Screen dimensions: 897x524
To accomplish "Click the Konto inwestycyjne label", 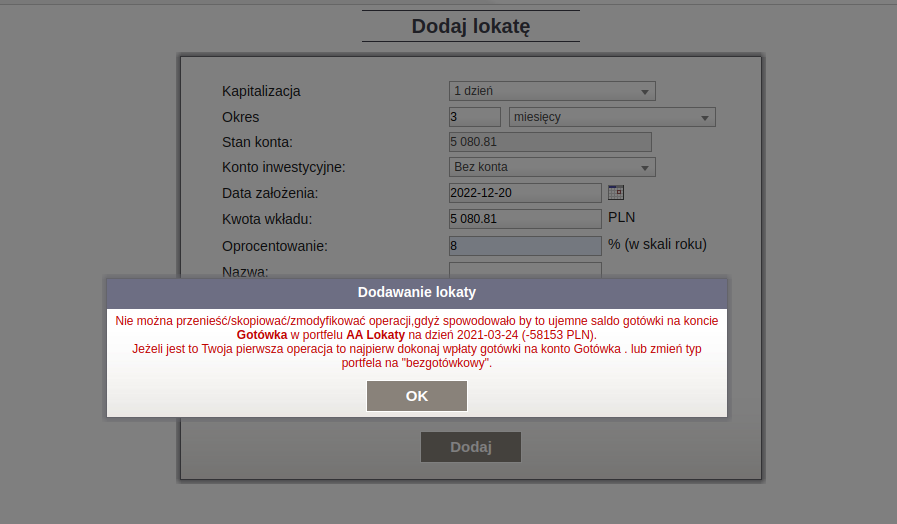I will click(x=284, y=167).
